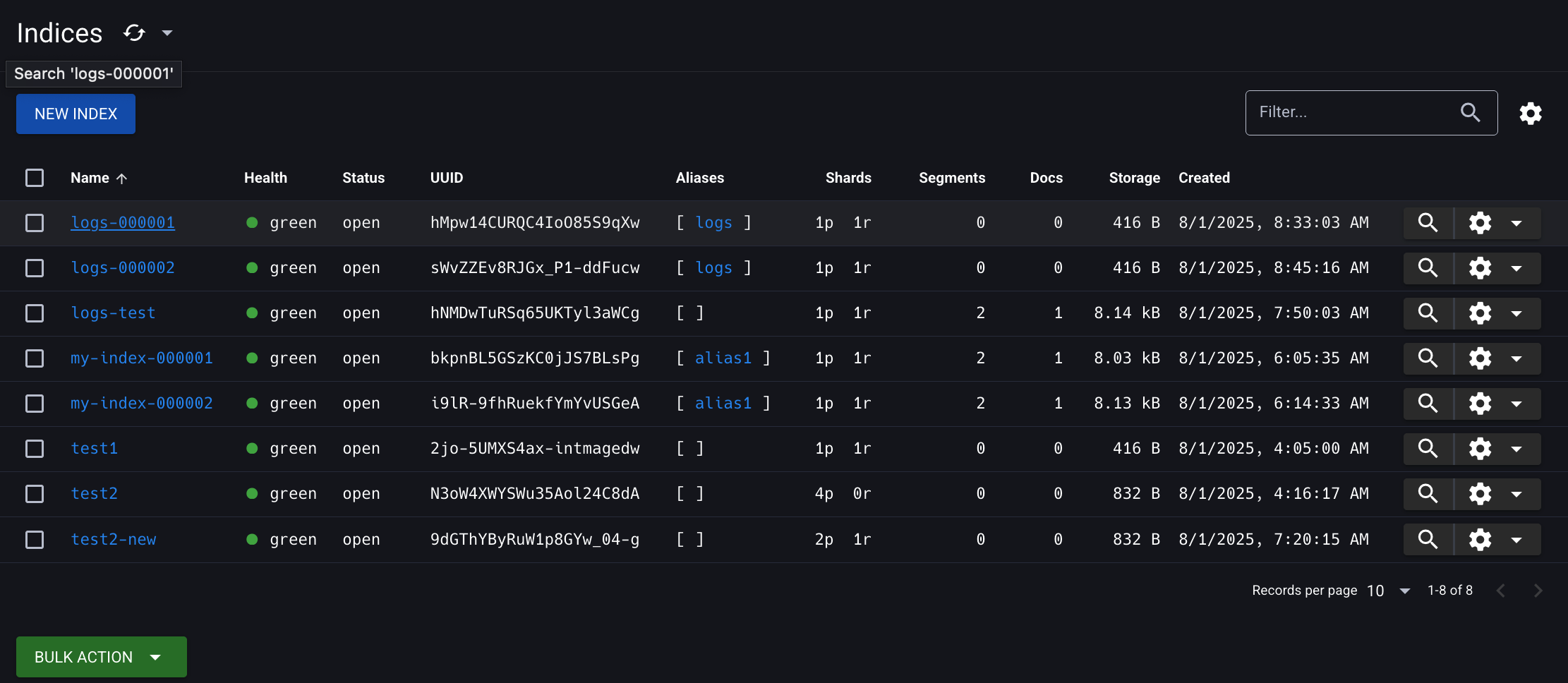Click the refresh indices icon
The image size is (1568, 683).
click(134, 33)
